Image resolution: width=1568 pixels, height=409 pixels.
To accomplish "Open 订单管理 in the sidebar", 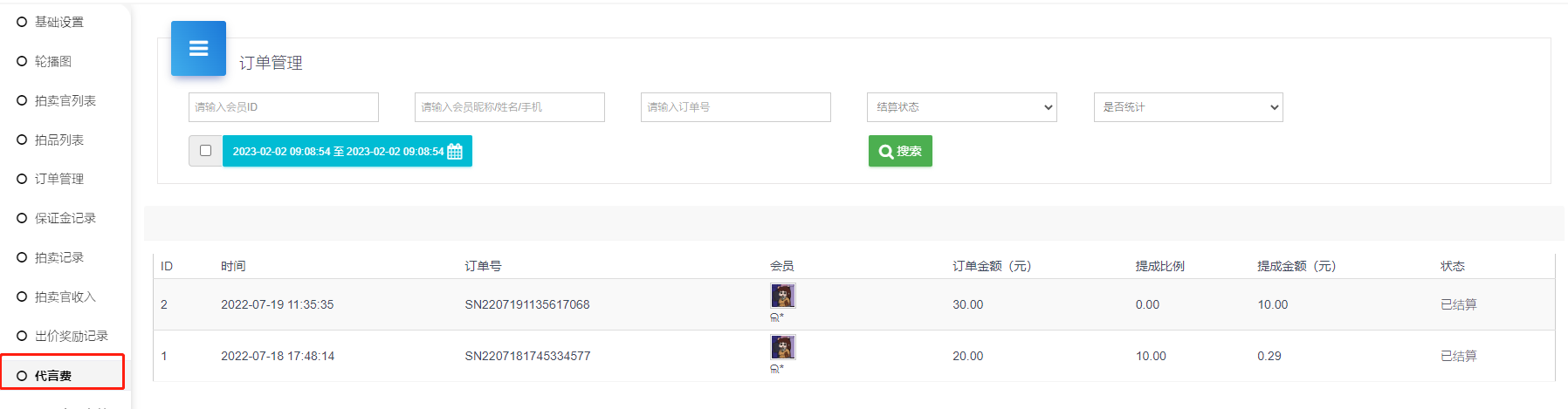I will point(58,179).
